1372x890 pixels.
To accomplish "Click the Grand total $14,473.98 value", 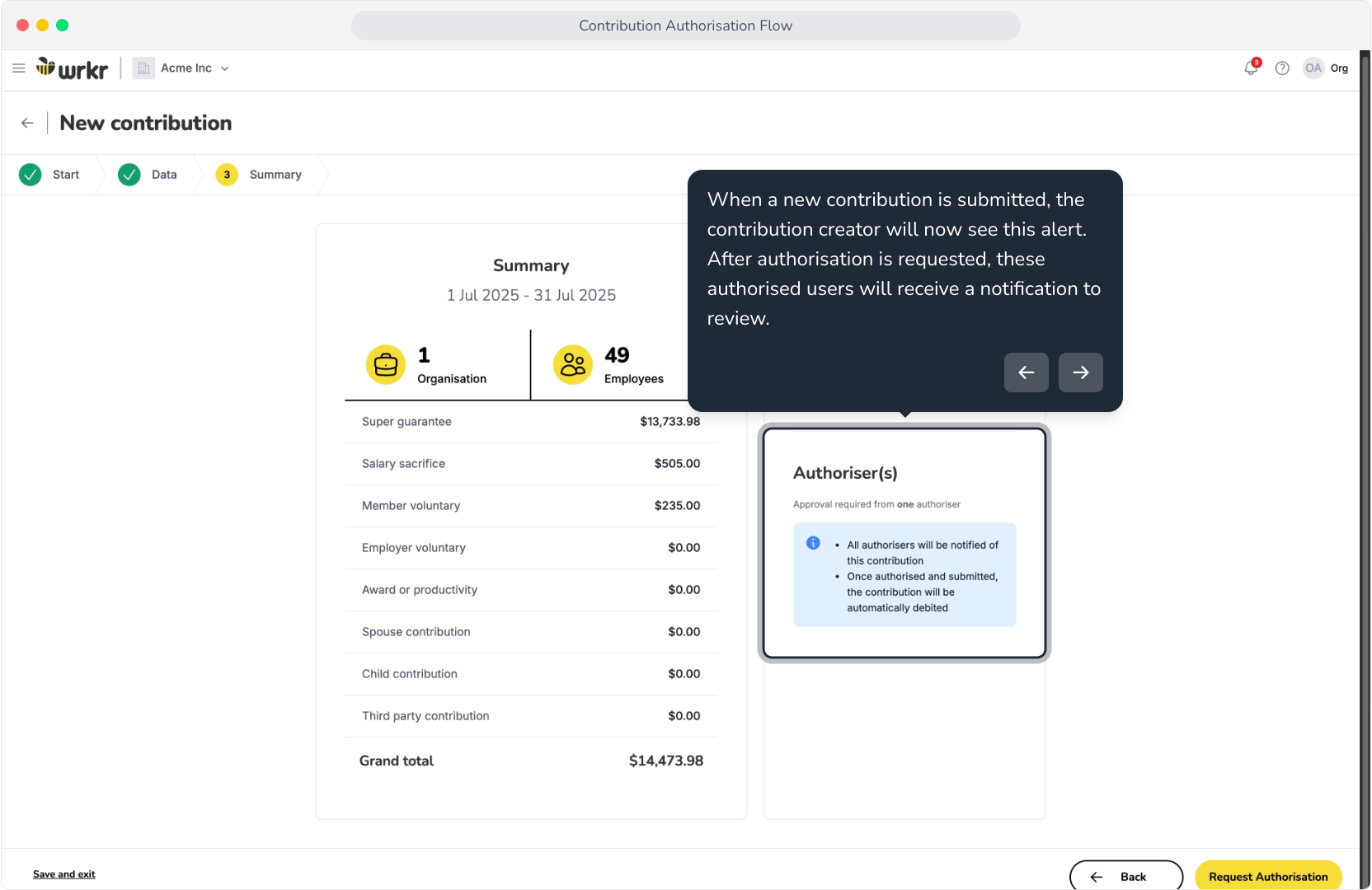I will coord(666,761).
